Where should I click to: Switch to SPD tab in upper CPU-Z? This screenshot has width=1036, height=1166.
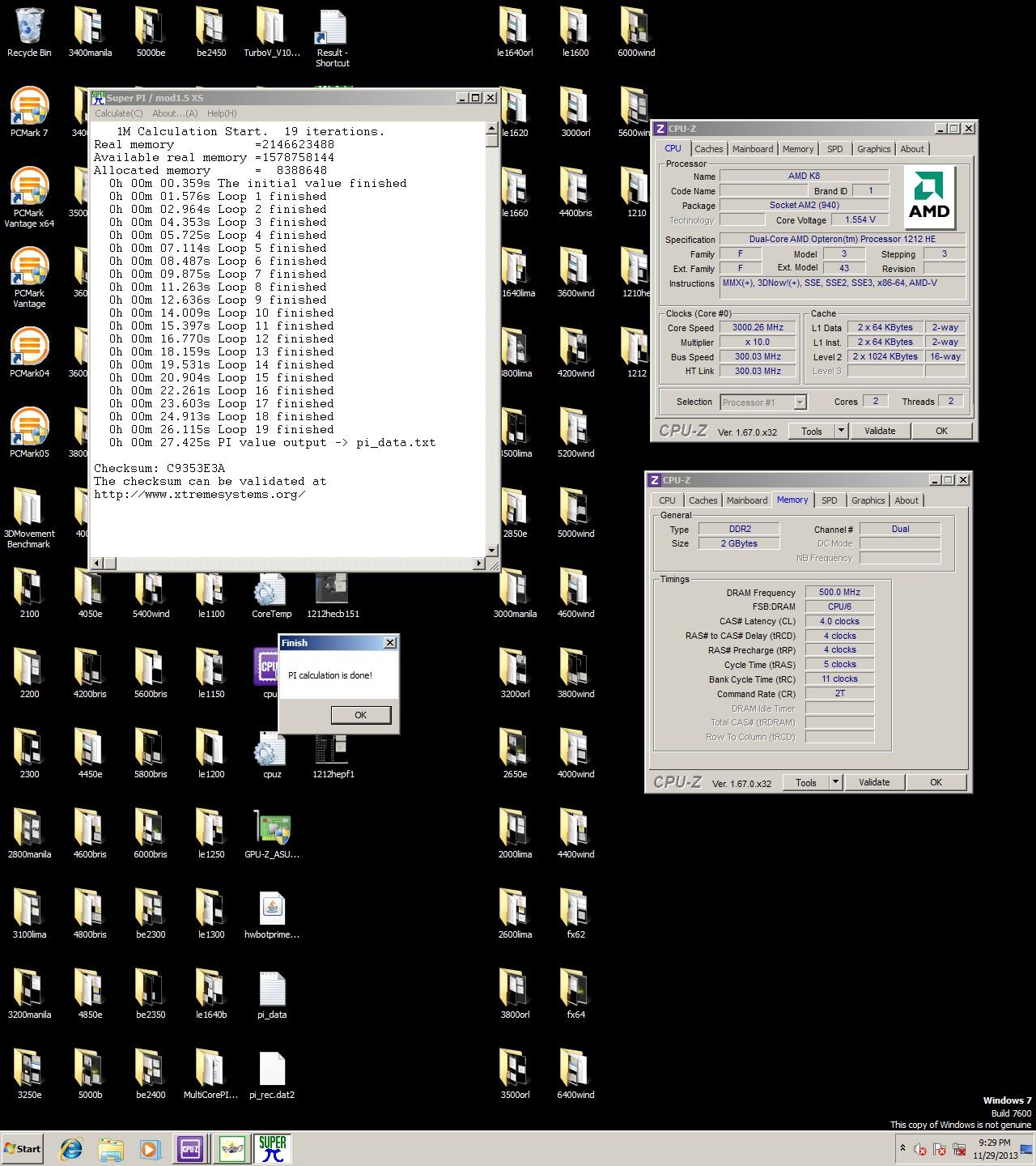tap(834, 149)
